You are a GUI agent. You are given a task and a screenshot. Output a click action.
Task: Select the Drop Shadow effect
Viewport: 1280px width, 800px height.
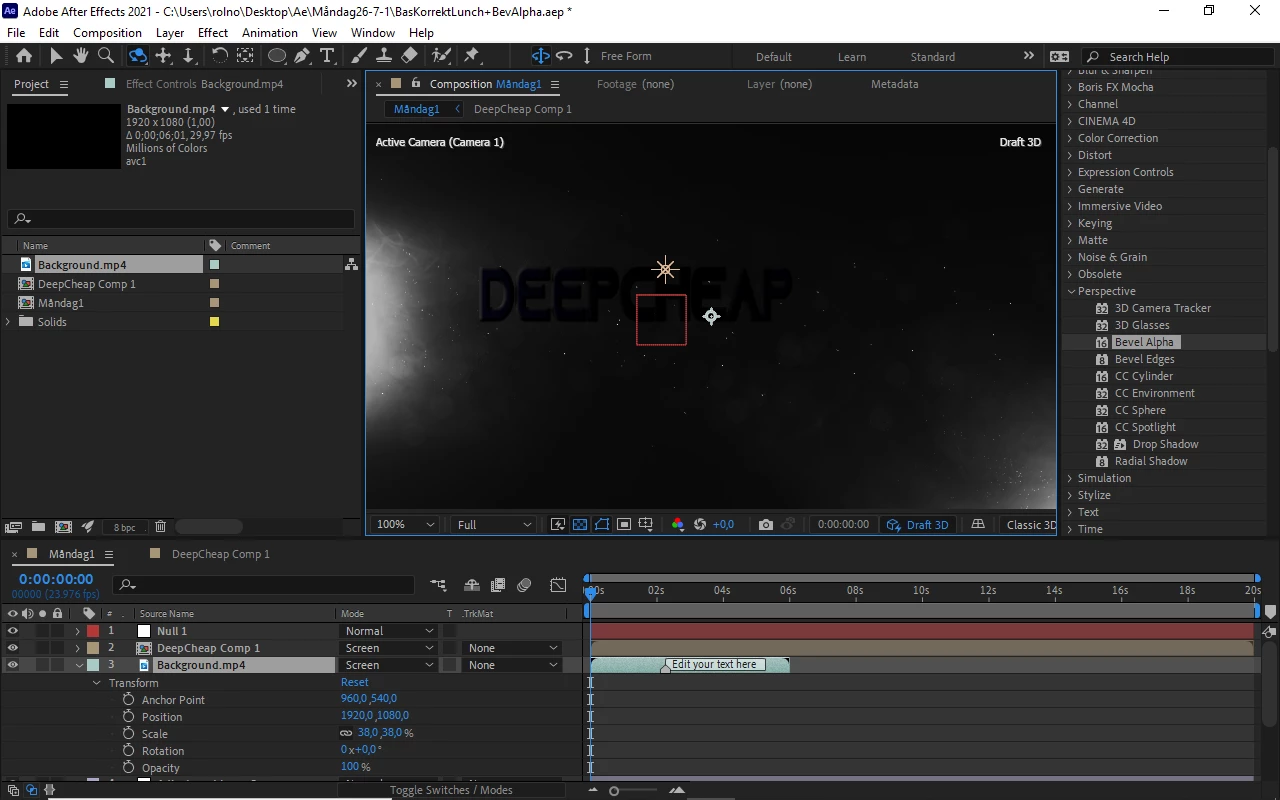[1165, 444]
